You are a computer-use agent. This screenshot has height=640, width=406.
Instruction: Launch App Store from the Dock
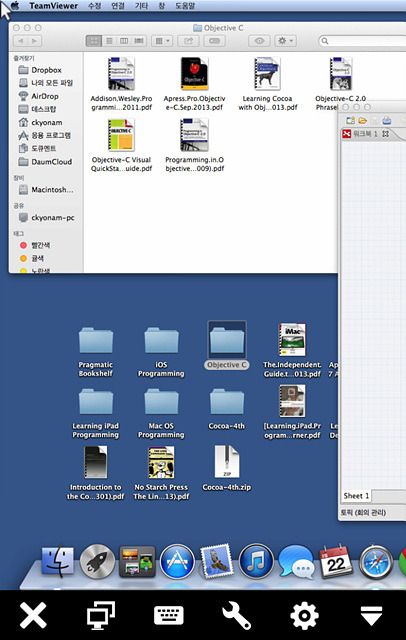tap(177, 562)
